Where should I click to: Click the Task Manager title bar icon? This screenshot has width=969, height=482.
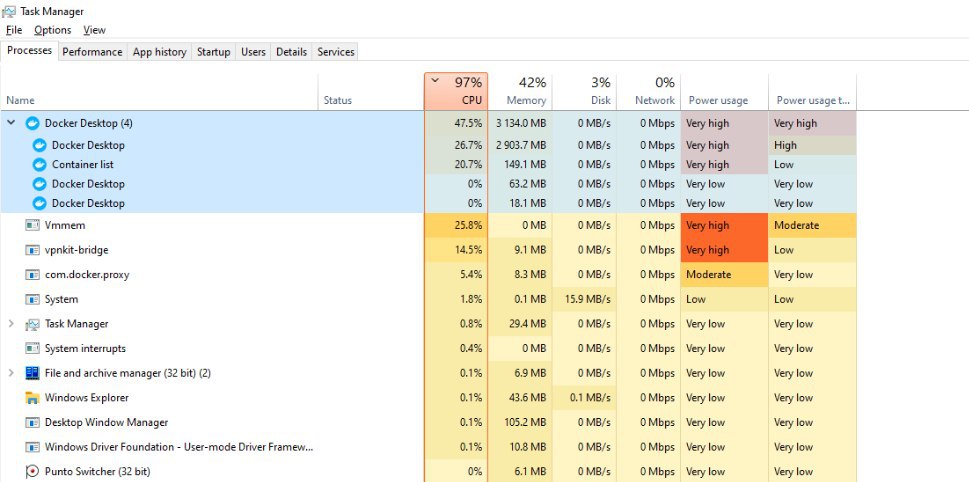[x=9, y=11]
